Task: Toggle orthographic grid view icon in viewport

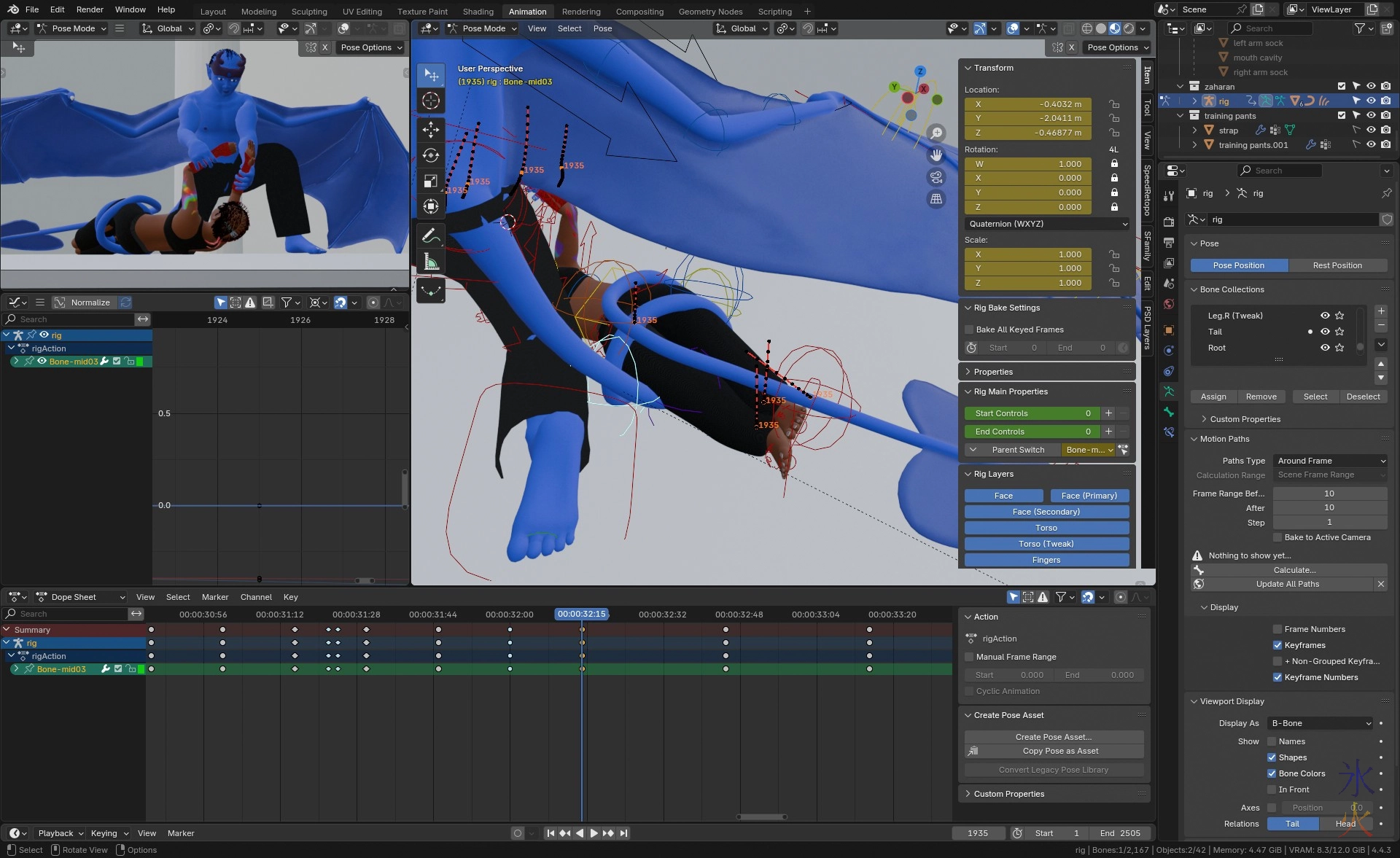Action: point(936,199)
